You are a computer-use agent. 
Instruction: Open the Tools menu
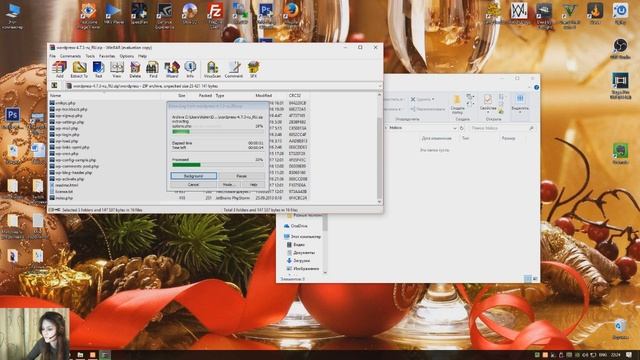[90, 56]
